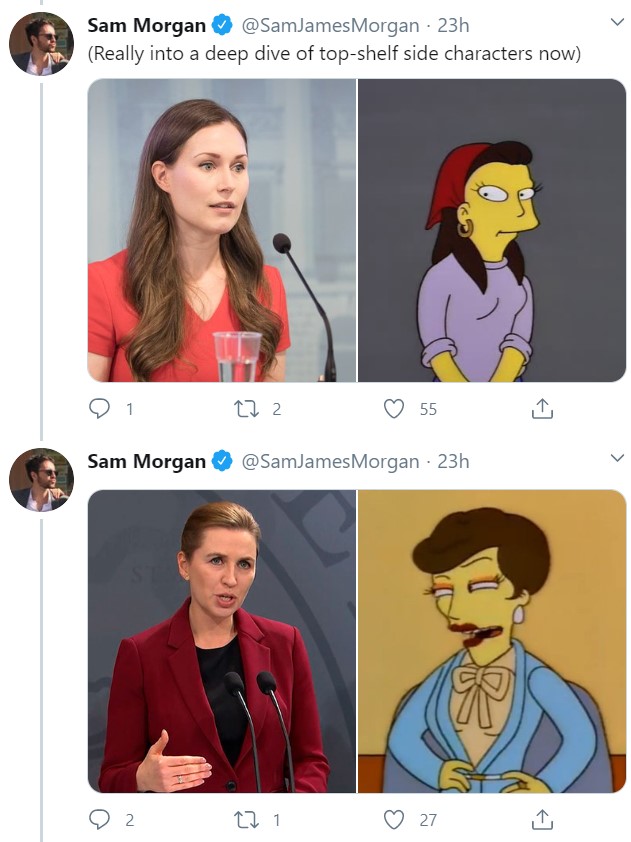Open photo of woman in burgundy blazer
The height and width of the screenshot is (842, 631).
click(221, 641)
